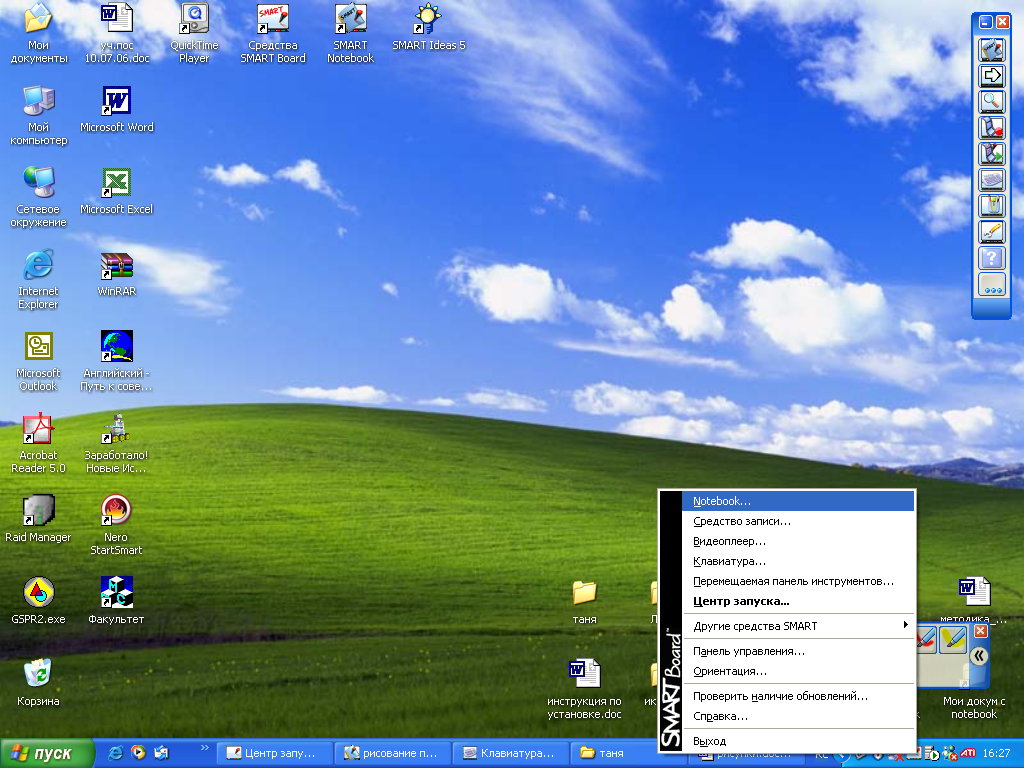Click the пуск Start button

[x=46, y=753]
